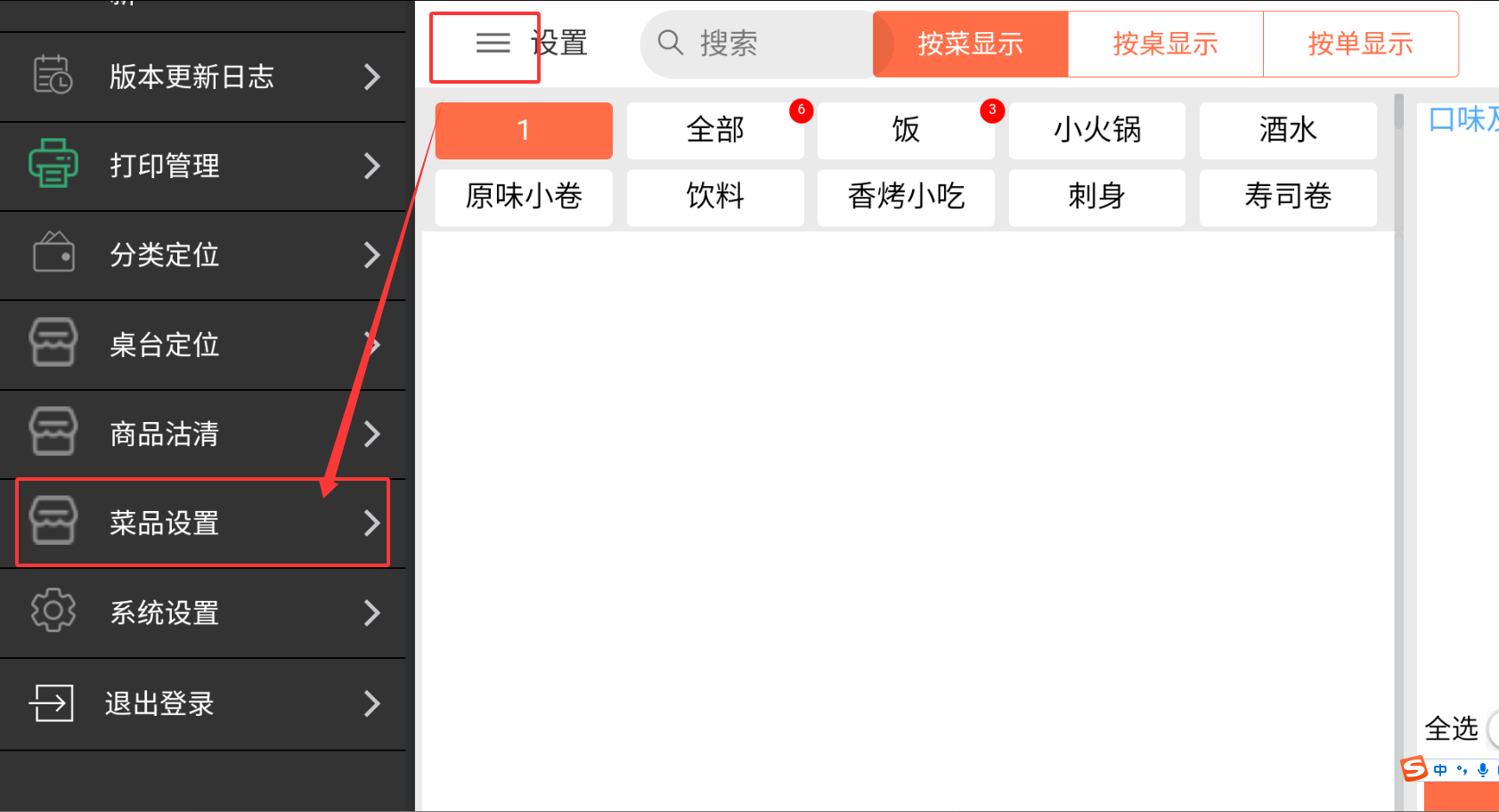
Task: Click the store icon beside 桌台定位
Action: (x=53, y=343)
